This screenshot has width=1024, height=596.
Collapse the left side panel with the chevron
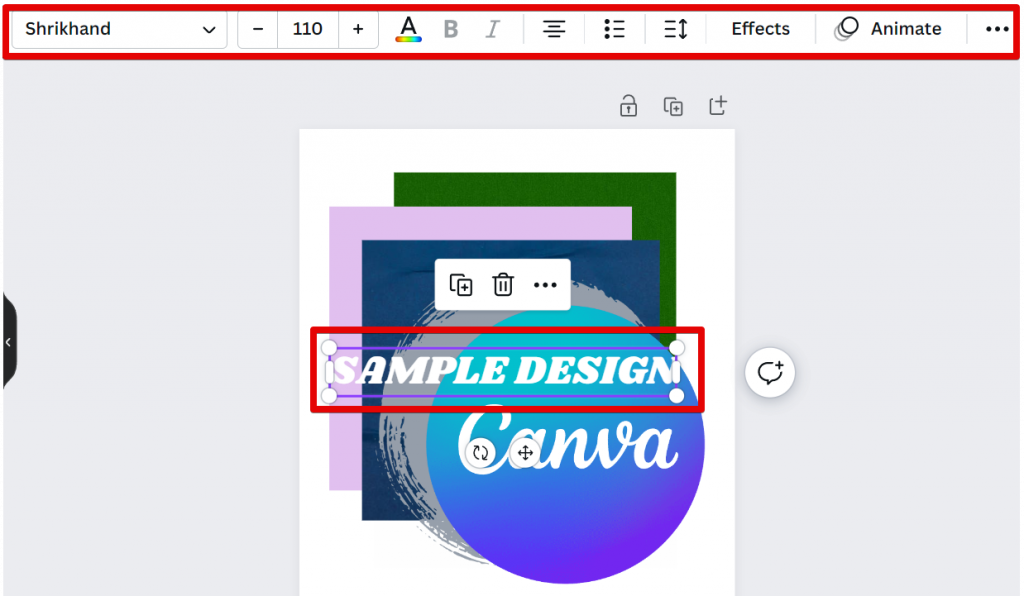(8, 342)
